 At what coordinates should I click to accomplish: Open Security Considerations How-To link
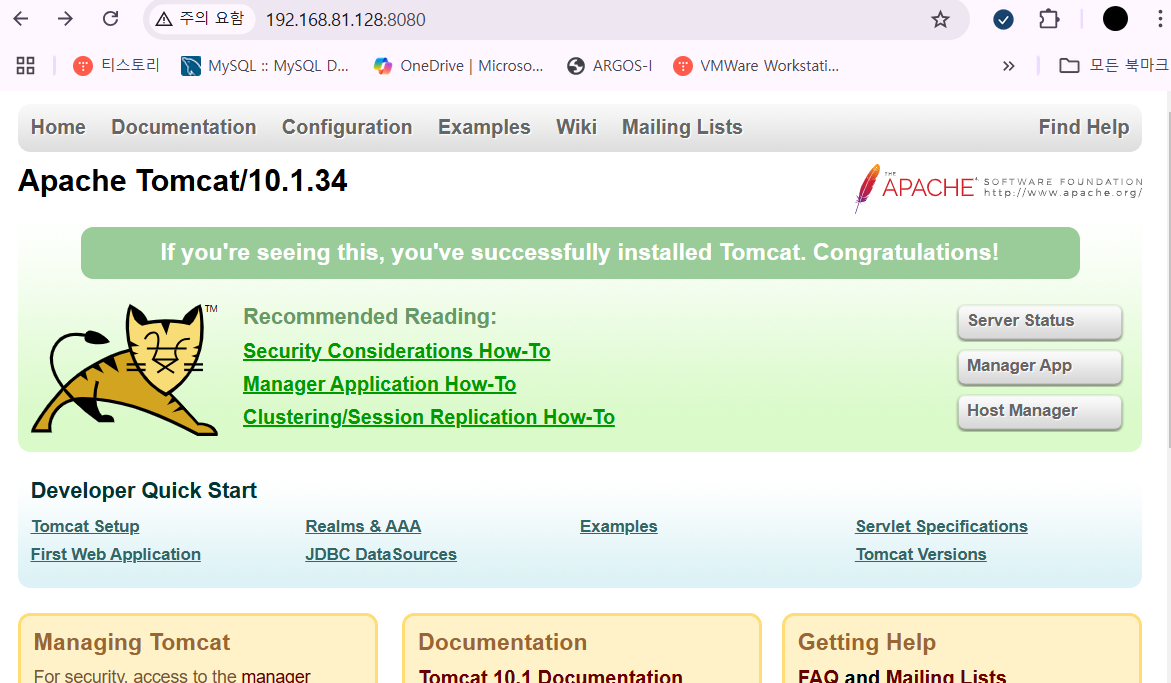click(397, 351)
